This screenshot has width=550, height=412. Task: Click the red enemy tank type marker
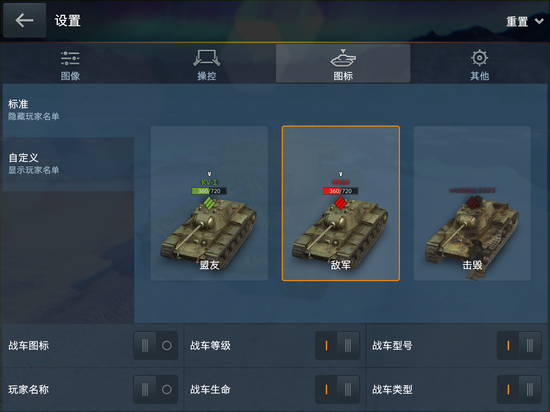point(340,203)
